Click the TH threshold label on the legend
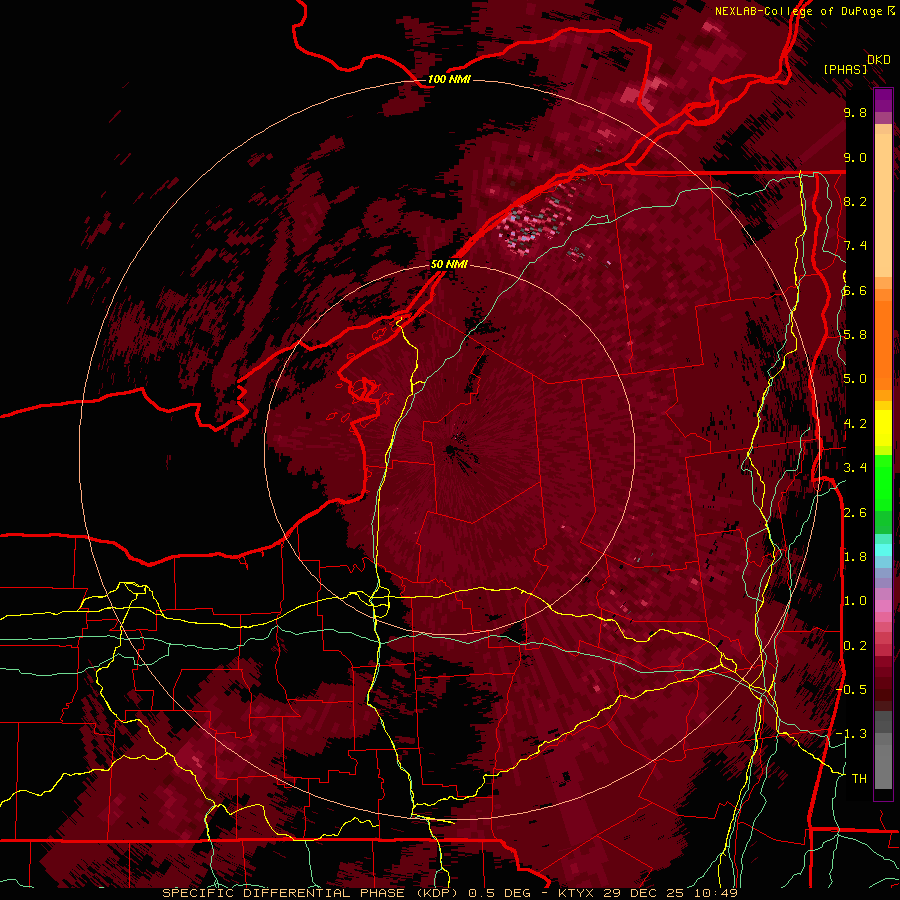 click(859, 779)
